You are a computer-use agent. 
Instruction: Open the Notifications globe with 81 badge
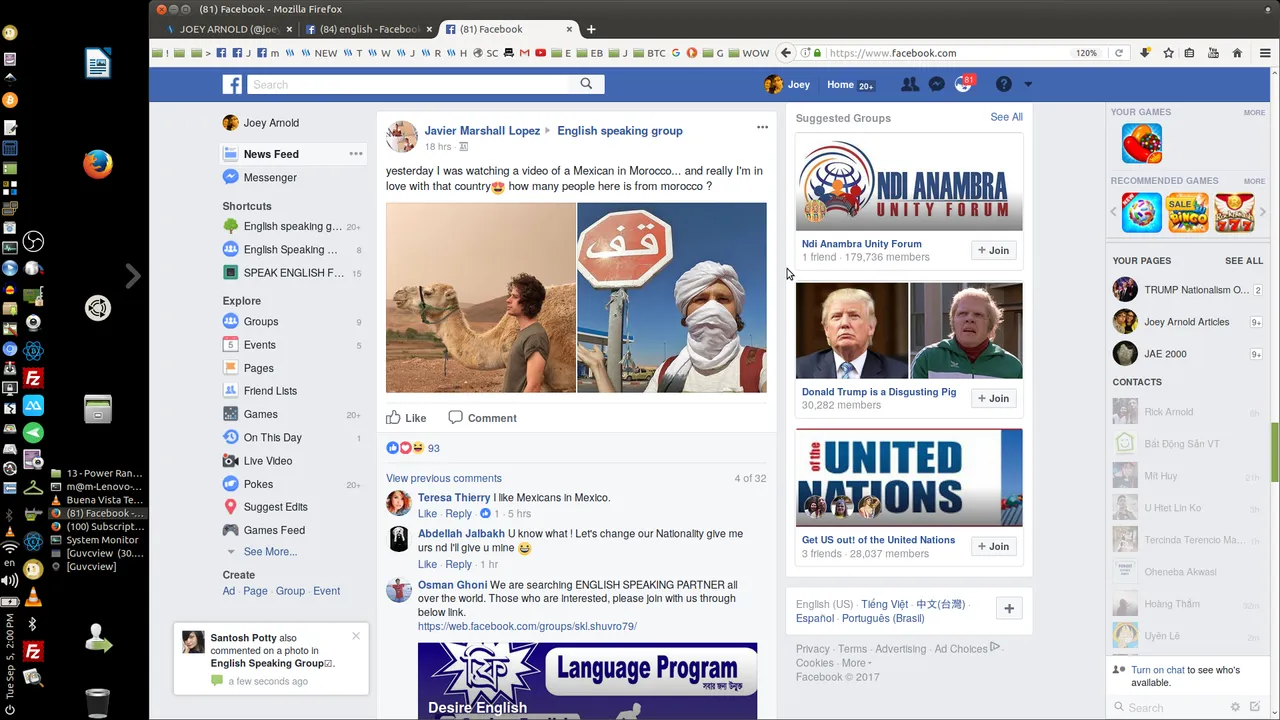click(x=963, y=85)
